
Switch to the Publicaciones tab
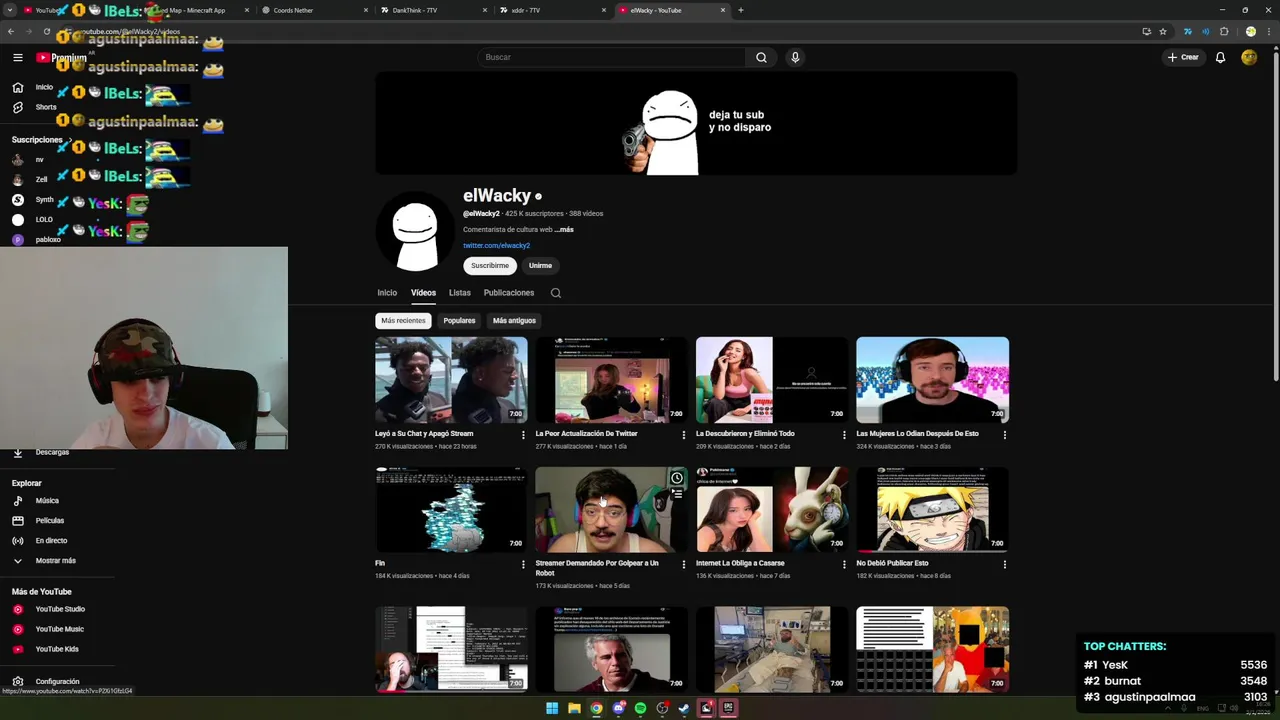pyautogui.click(x=509, y=293)
